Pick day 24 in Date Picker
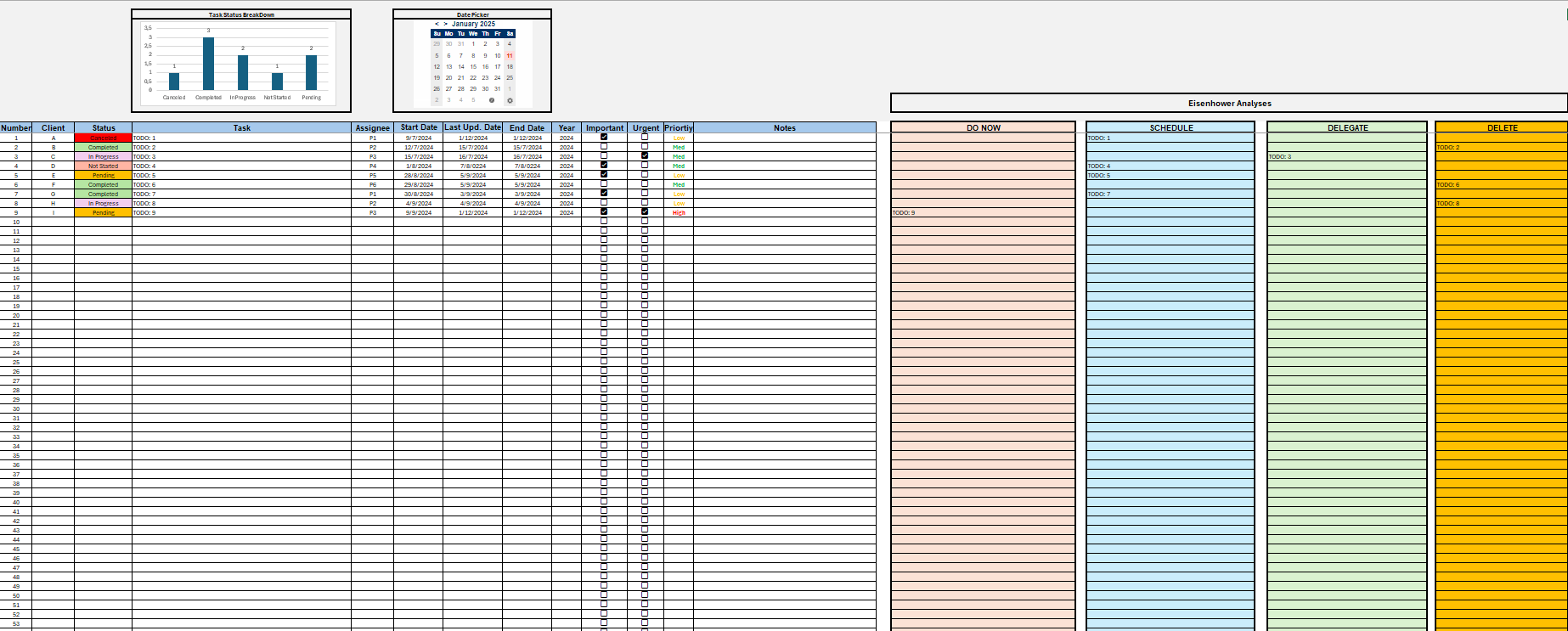This screenshot has height=631, width=1568. coord(498,78)
